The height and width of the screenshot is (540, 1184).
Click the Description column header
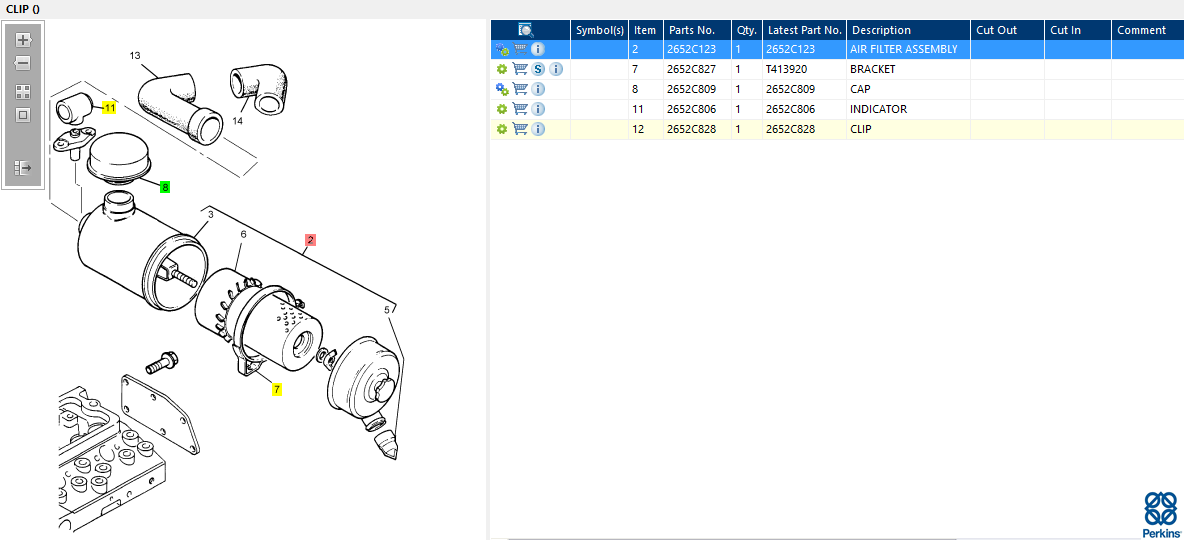(908, 30)
